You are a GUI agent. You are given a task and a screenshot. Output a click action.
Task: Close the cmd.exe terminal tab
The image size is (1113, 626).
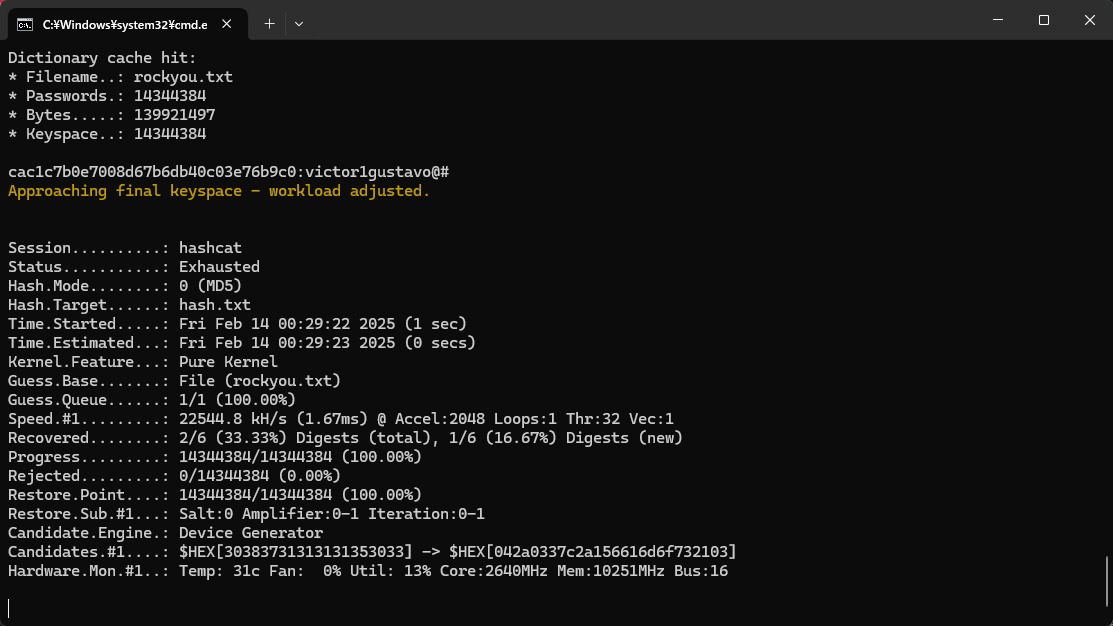[x=230, y=23]
